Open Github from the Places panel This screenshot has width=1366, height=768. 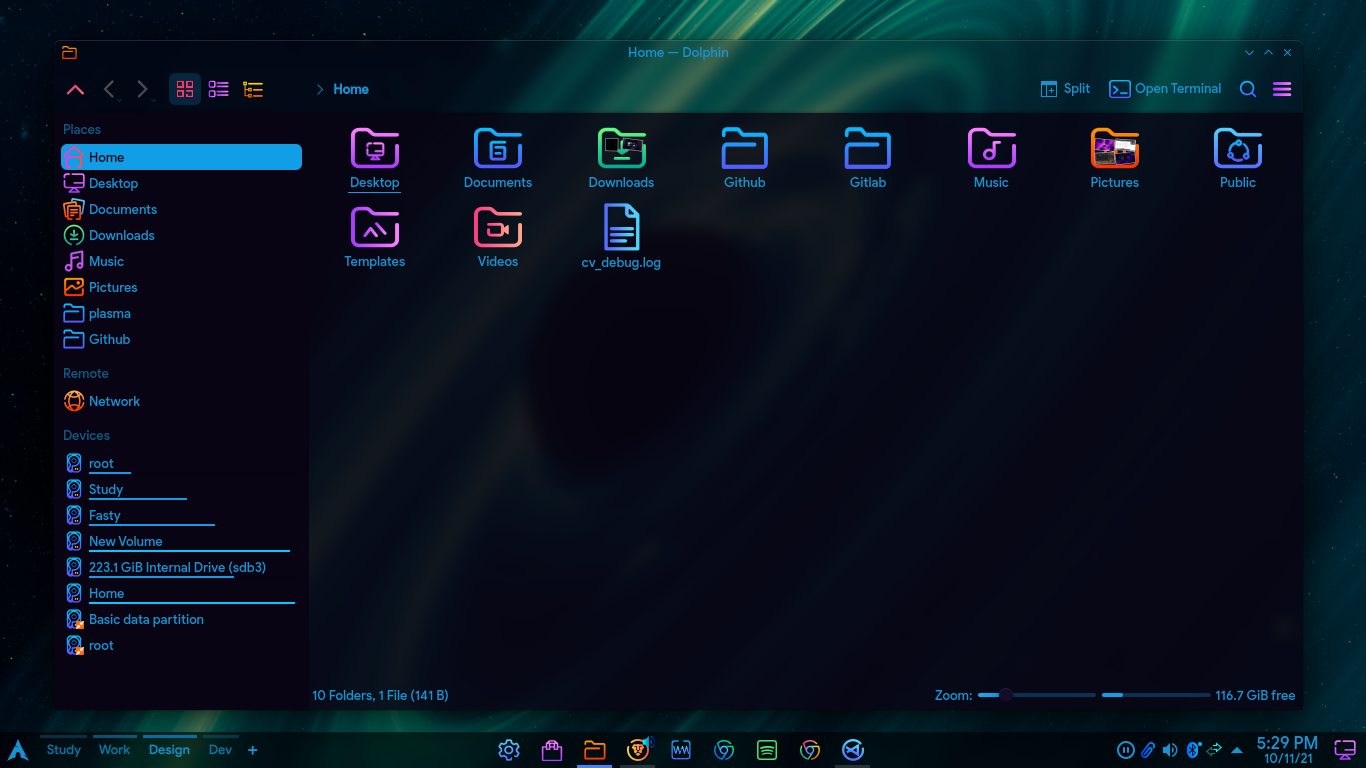[x=181, y=339]
